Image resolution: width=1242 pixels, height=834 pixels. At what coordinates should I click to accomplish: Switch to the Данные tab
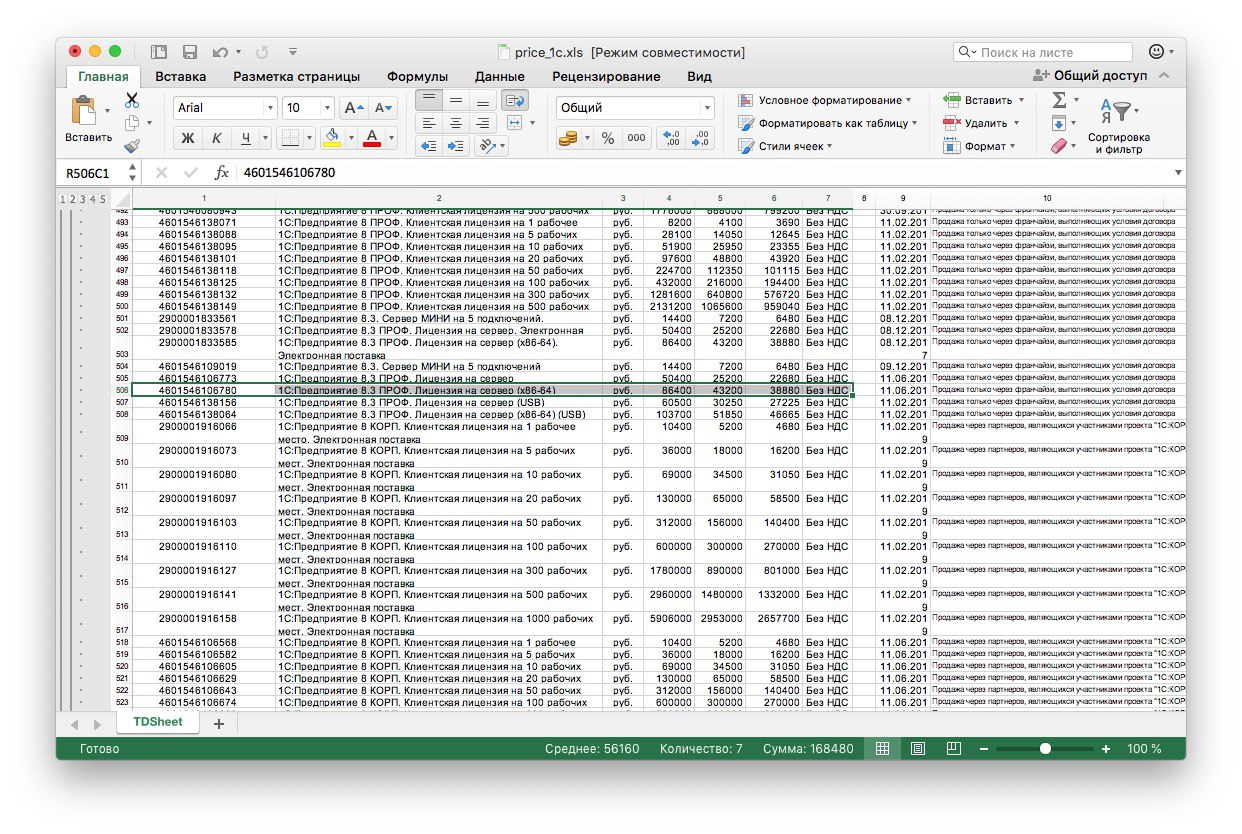[500, 76]
